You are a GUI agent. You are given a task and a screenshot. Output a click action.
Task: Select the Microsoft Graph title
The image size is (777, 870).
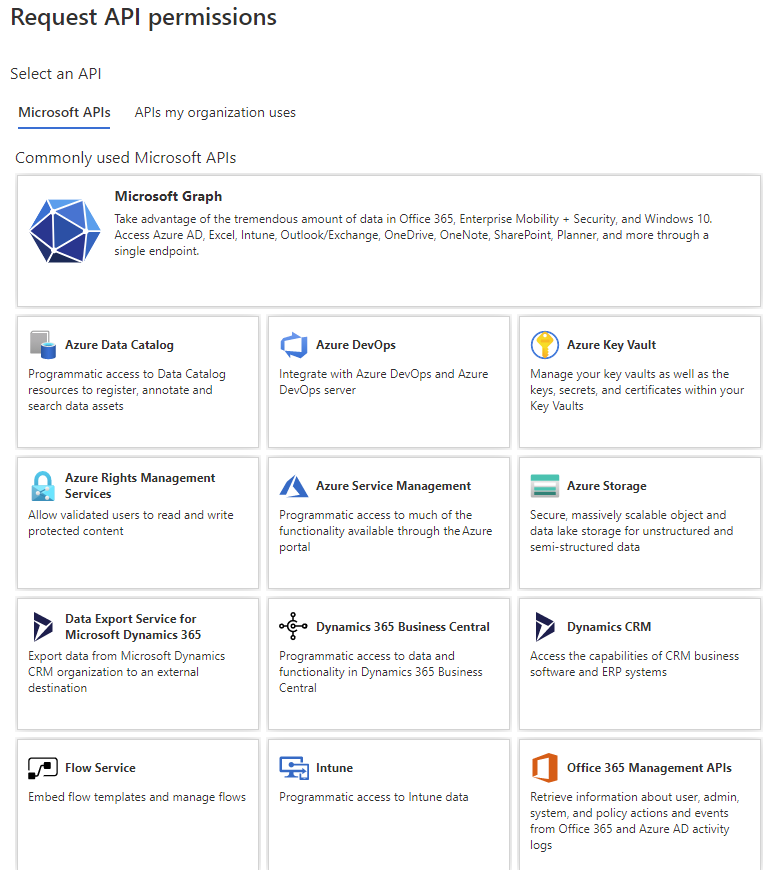tap(168, 196)
